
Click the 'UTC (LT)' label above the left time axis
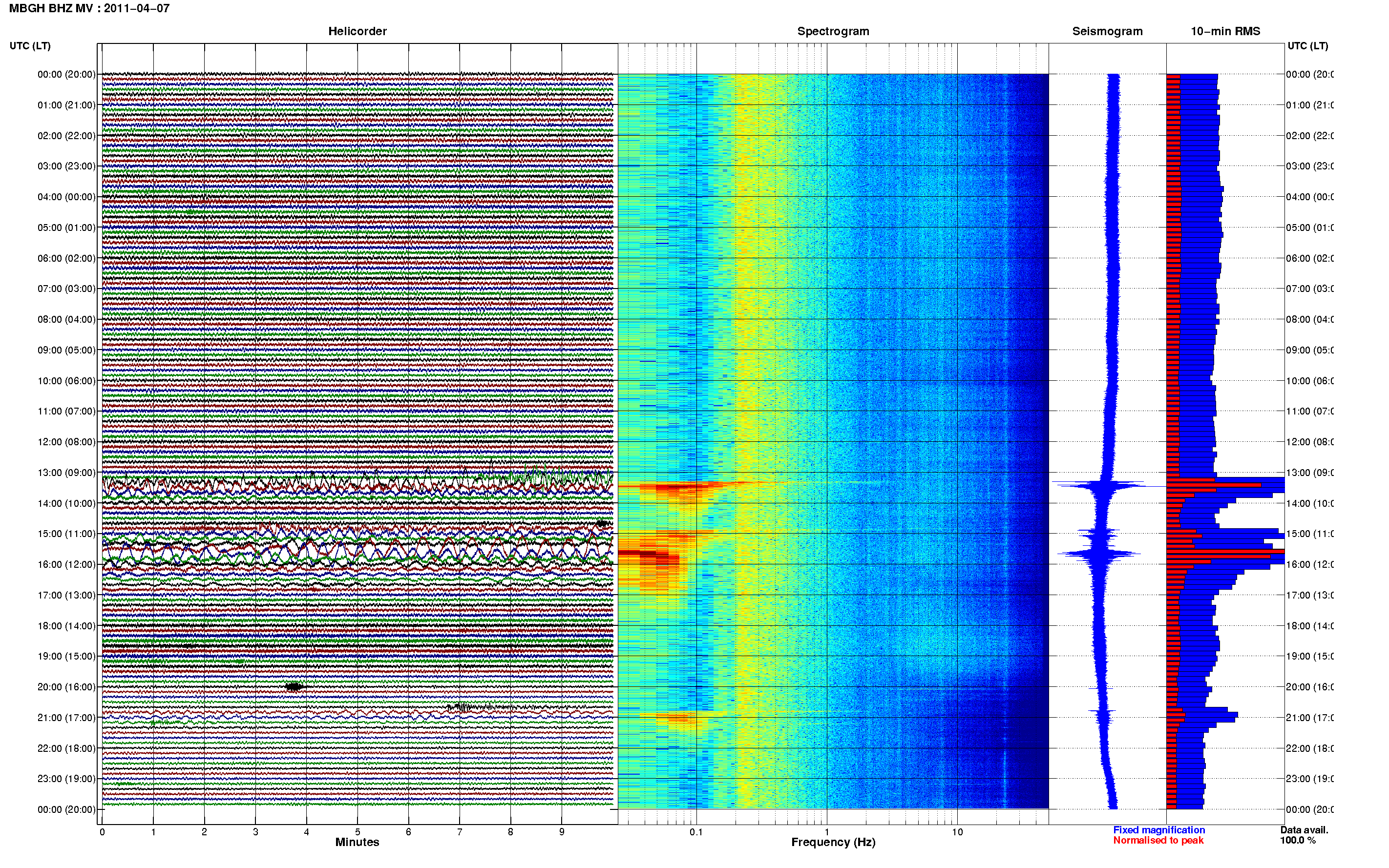30,45
